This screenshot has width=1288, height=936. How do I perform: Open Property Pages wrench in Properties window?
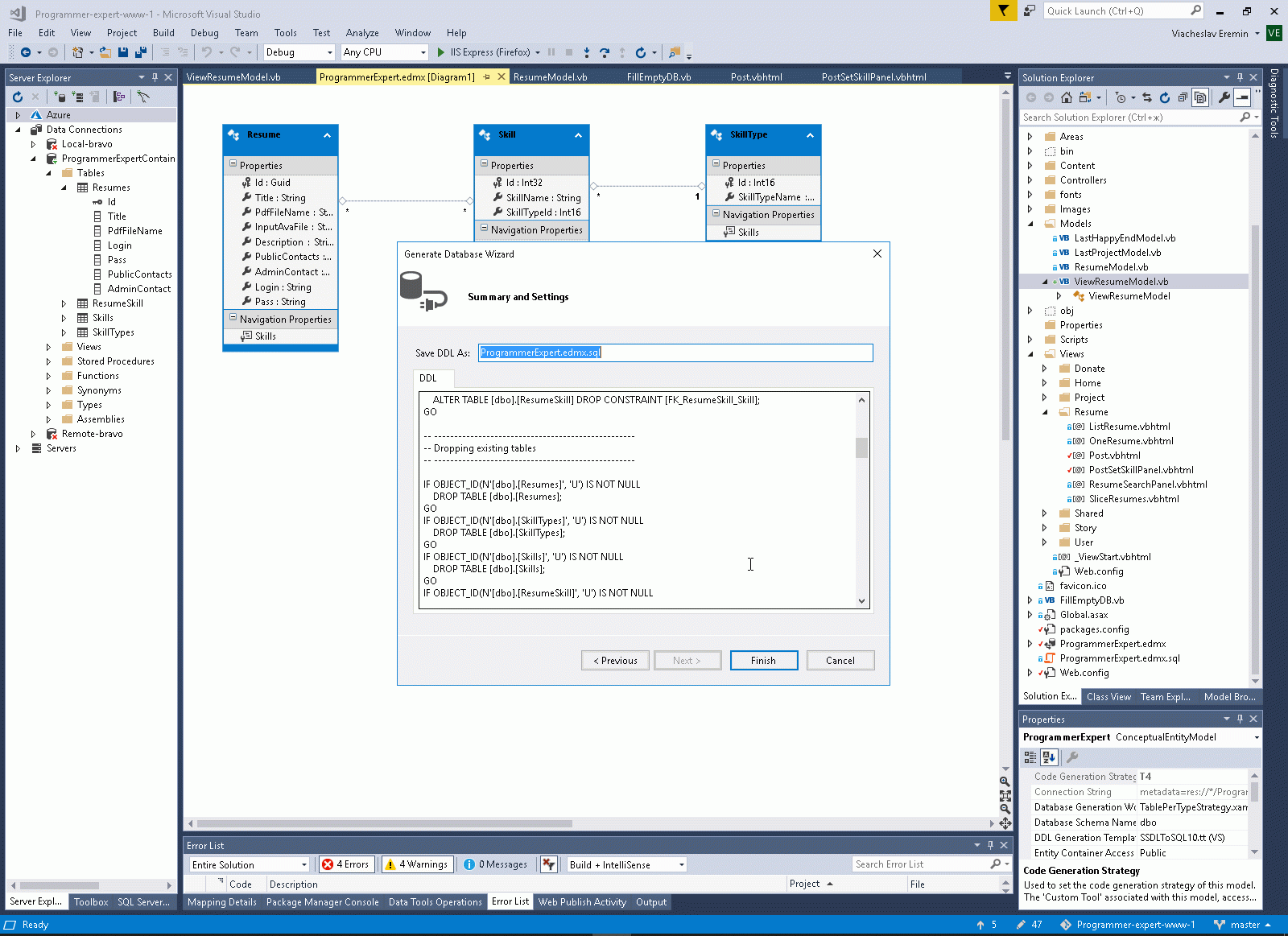click(1072, 757)
